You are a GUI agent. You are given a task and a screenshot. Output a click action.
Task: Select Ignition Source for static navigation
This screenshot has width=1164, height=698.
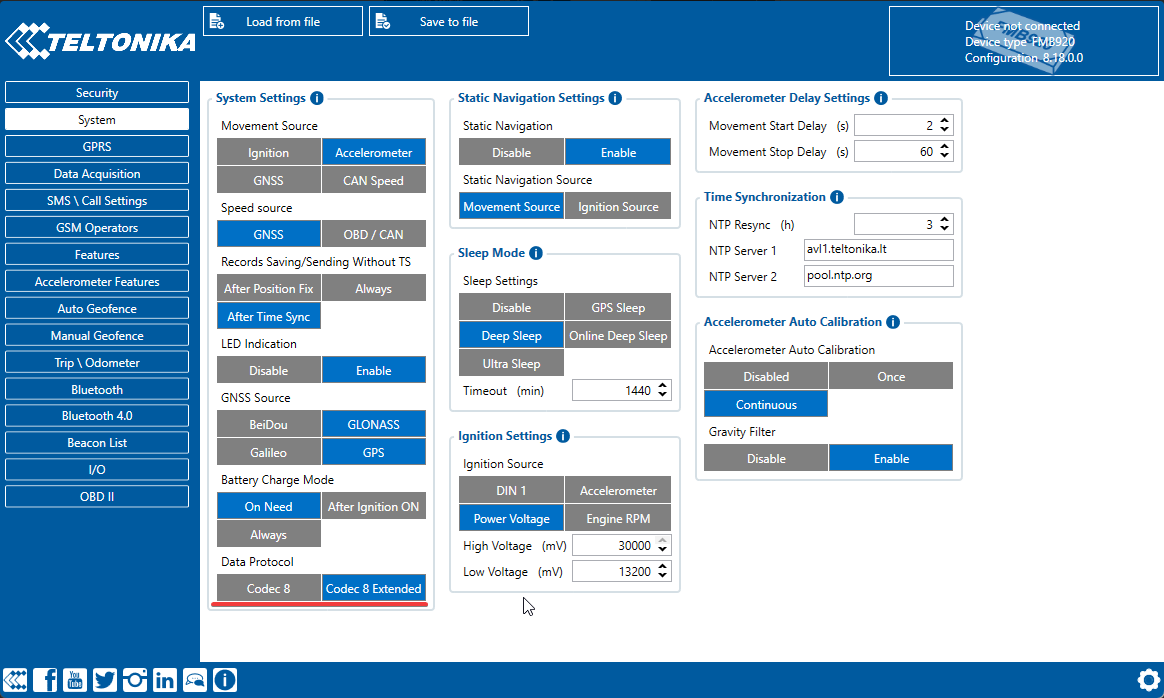618,206
